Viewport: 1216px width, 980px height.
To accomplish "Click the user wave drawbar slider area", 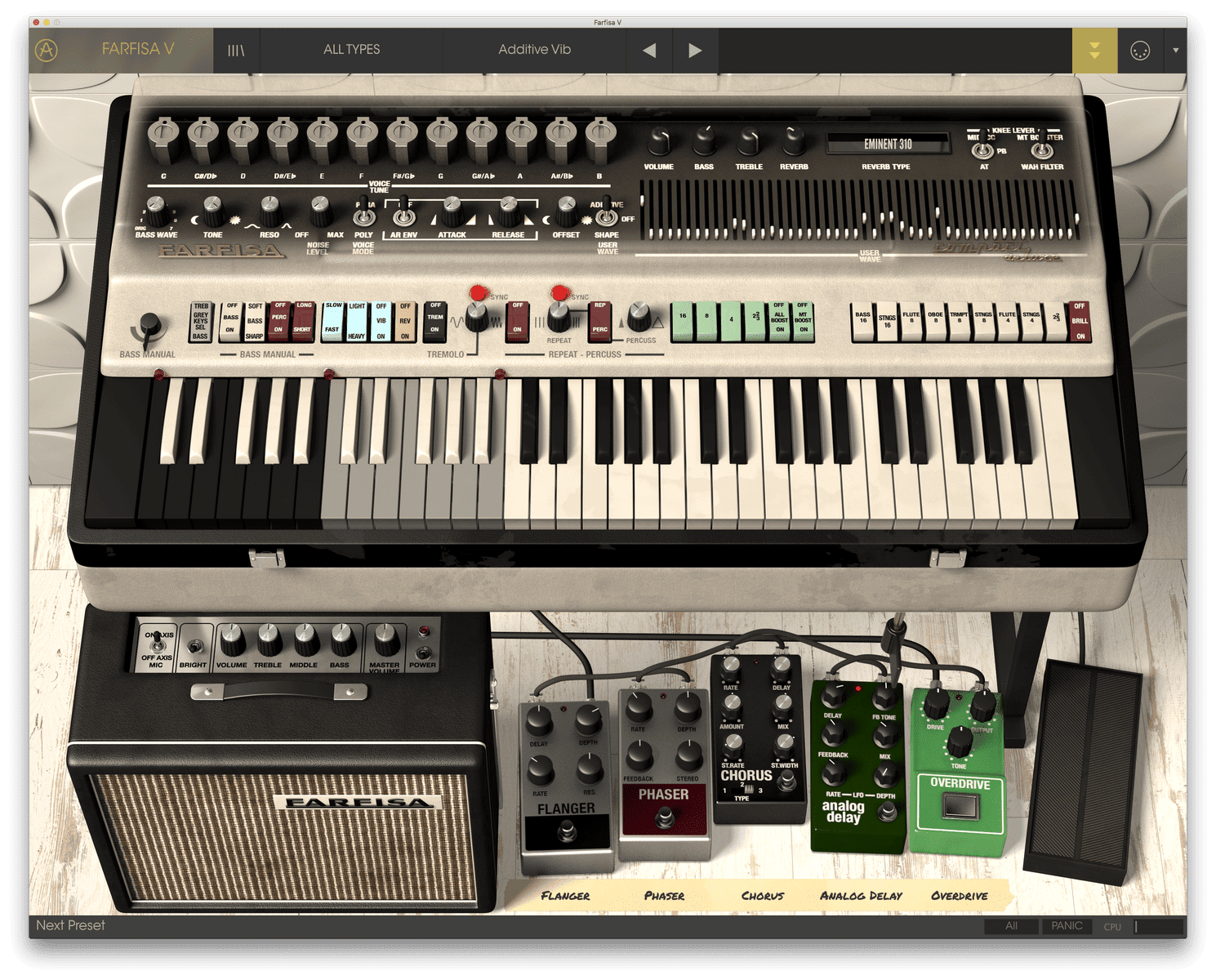I will coord(860,210).
